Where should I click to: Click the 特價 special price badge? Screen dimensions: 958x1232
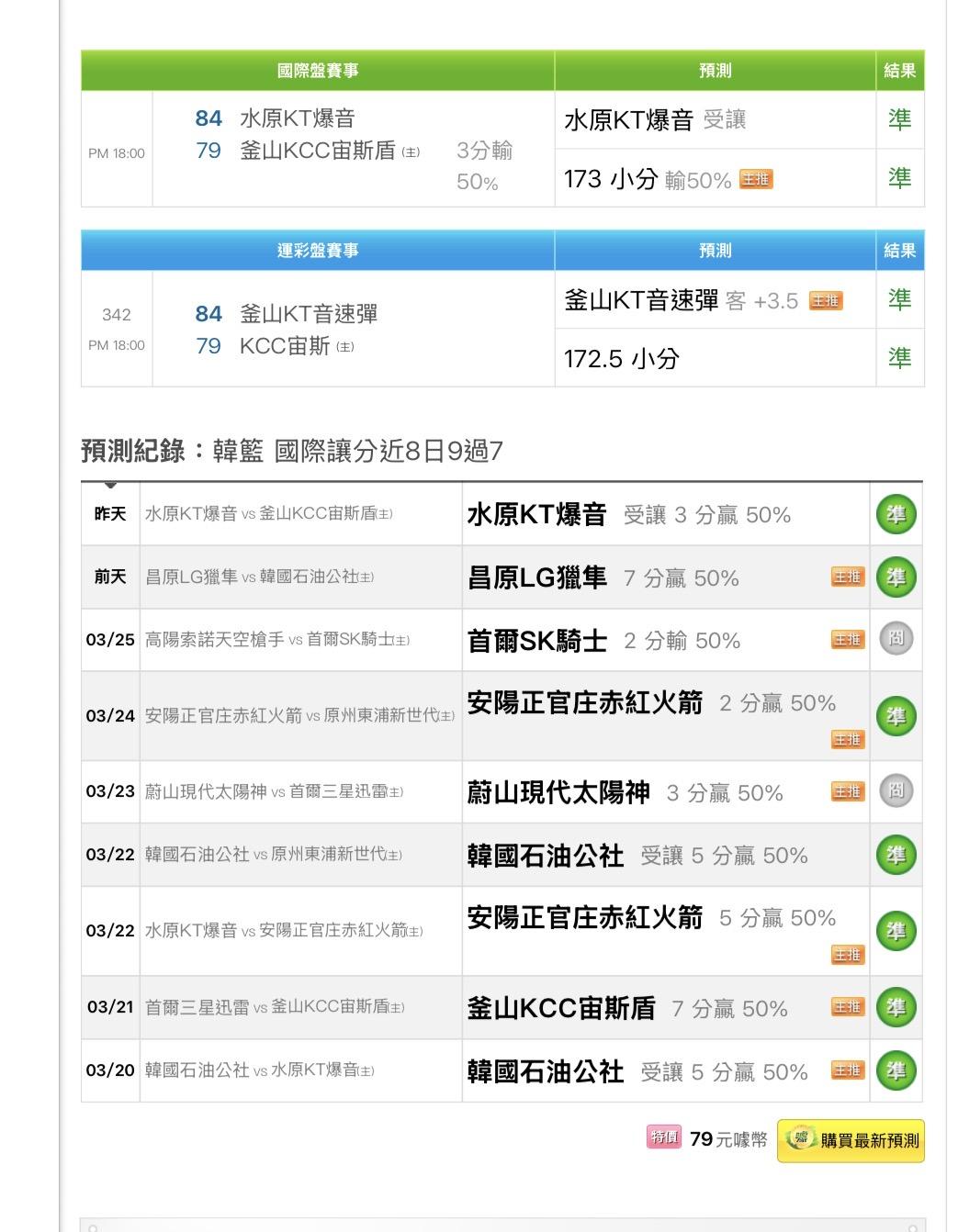[x=663, y=1138]
